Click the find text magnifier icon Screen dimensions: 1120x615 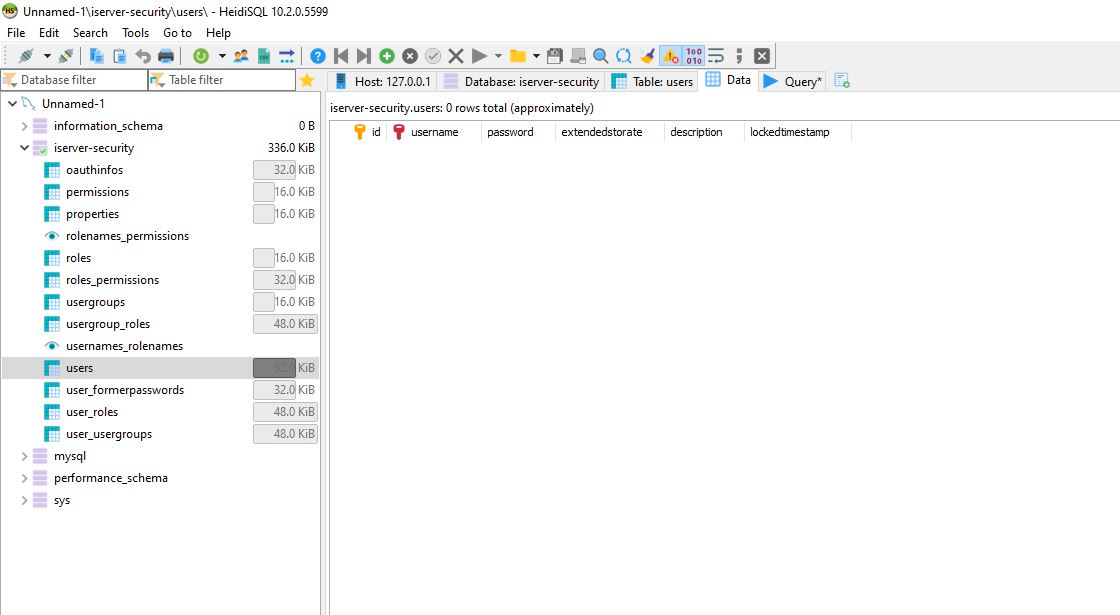601,56
